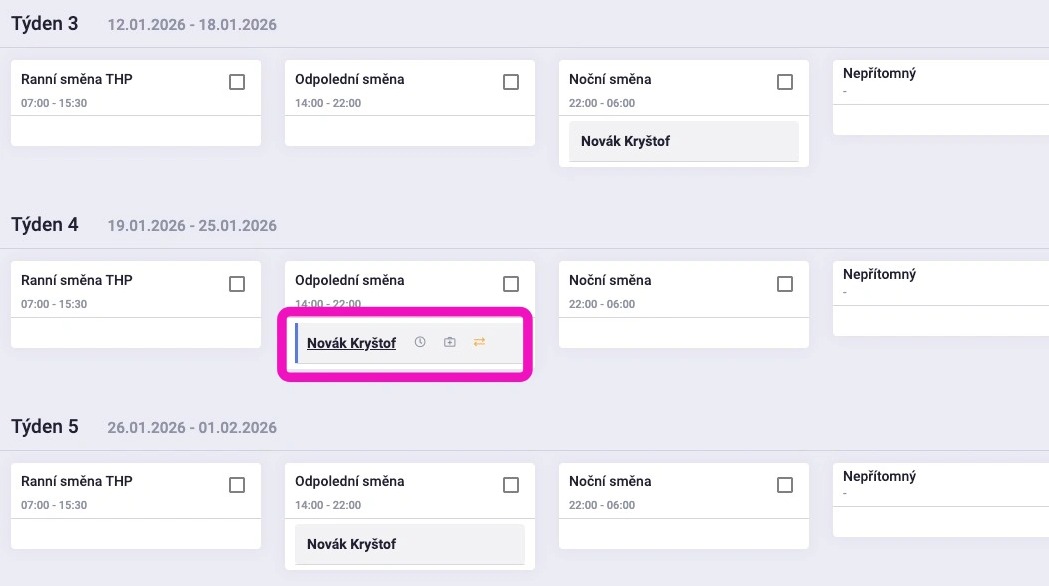Select Novák Kryštof in Týden 5 afternoon shift
This screenshot has width=1049, height=586.
point(351,544)
